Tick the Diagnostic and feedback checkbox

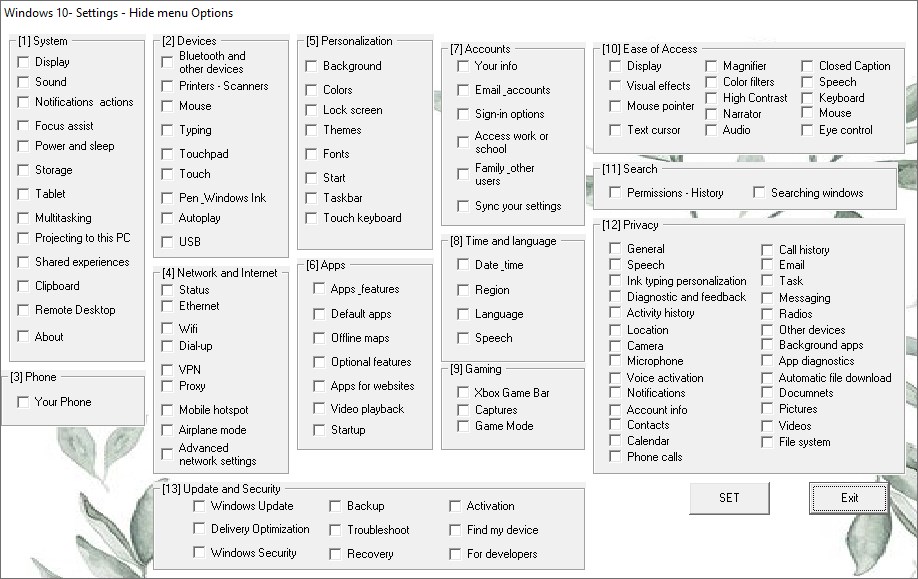[x=615, y=297]
